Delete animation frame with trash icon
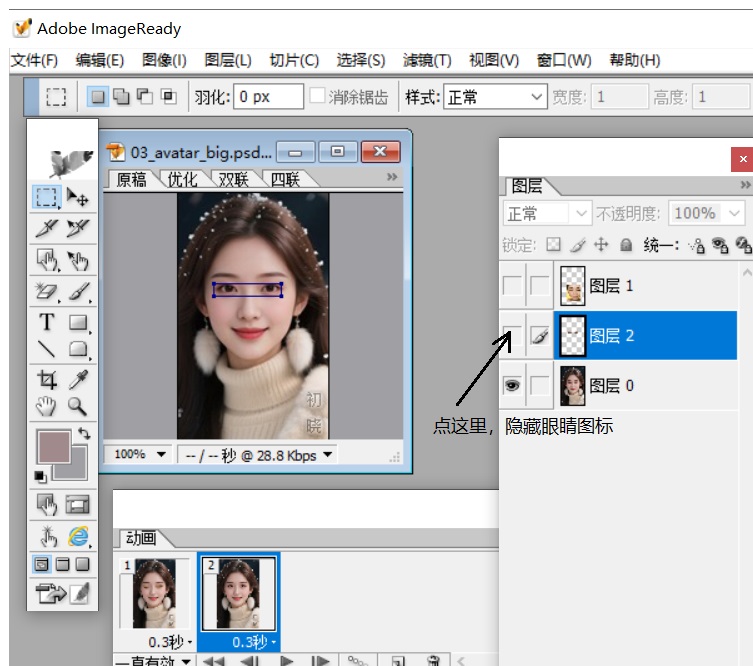This screenshot has width=753, height=666. coord(432,661)
